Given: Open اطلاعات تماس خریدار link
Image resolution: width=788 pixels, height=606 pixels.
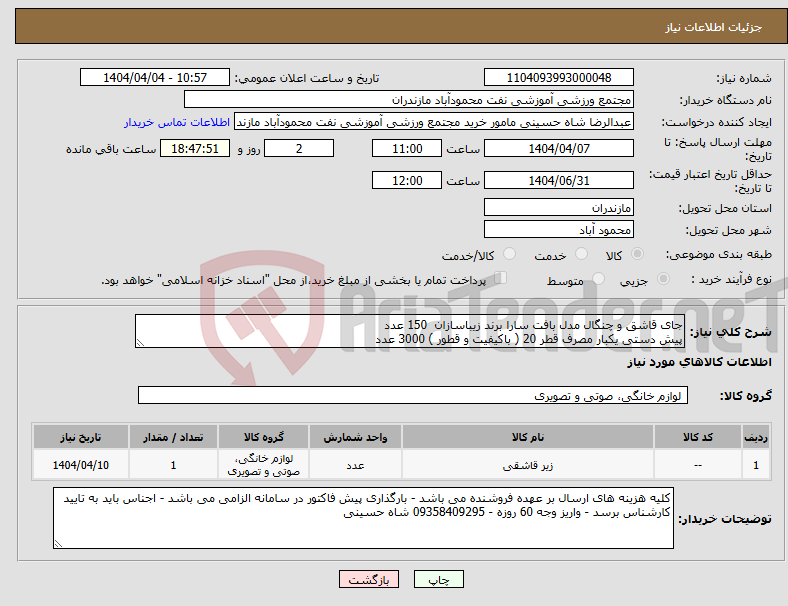Looking at the screenshot, I should (x=177, y=122).
